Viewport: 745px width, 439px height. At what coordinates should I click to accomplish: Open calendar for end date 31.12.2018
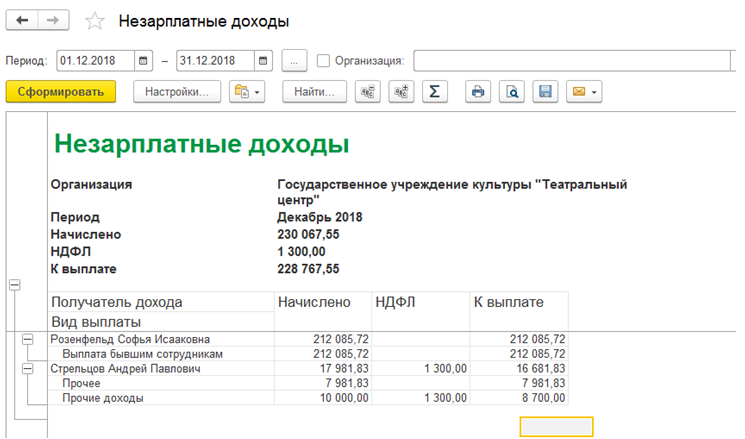tap(263, 61)
